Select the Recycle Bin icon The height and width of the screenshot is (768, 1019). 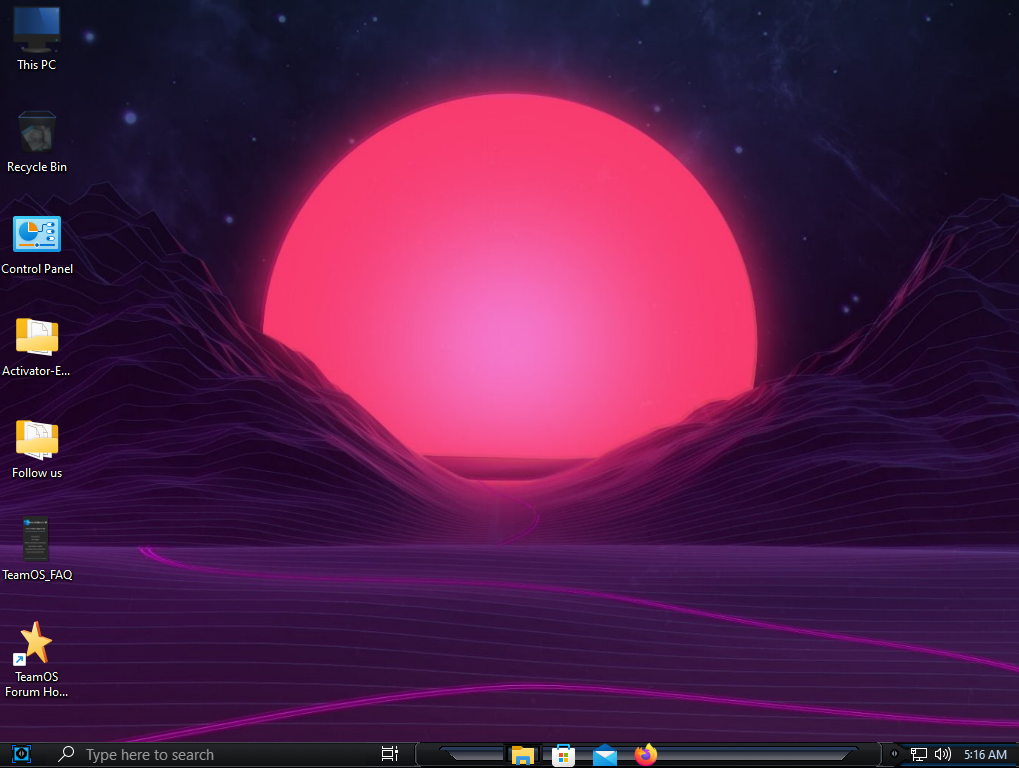click(37, 133)
